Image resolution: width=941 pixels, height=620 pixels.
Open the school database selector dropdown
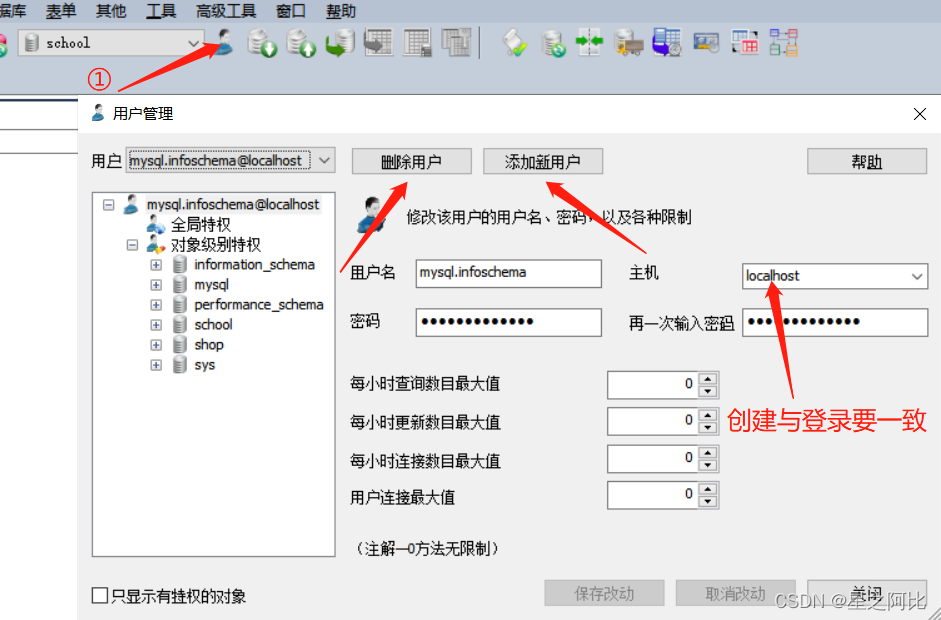193,43
